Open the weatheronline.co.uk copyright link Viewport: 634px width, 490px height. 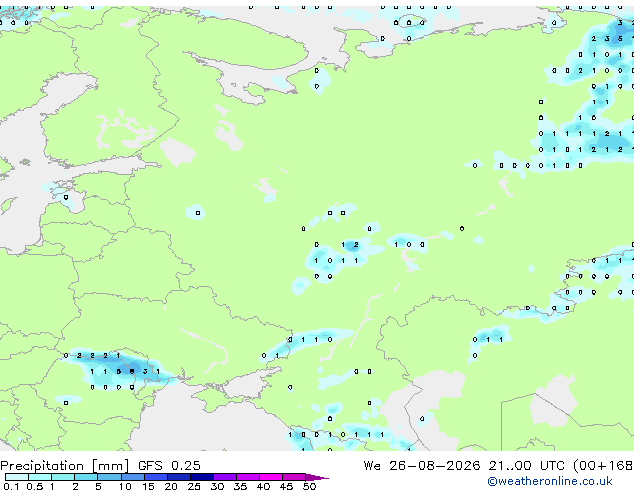(550, 481)
